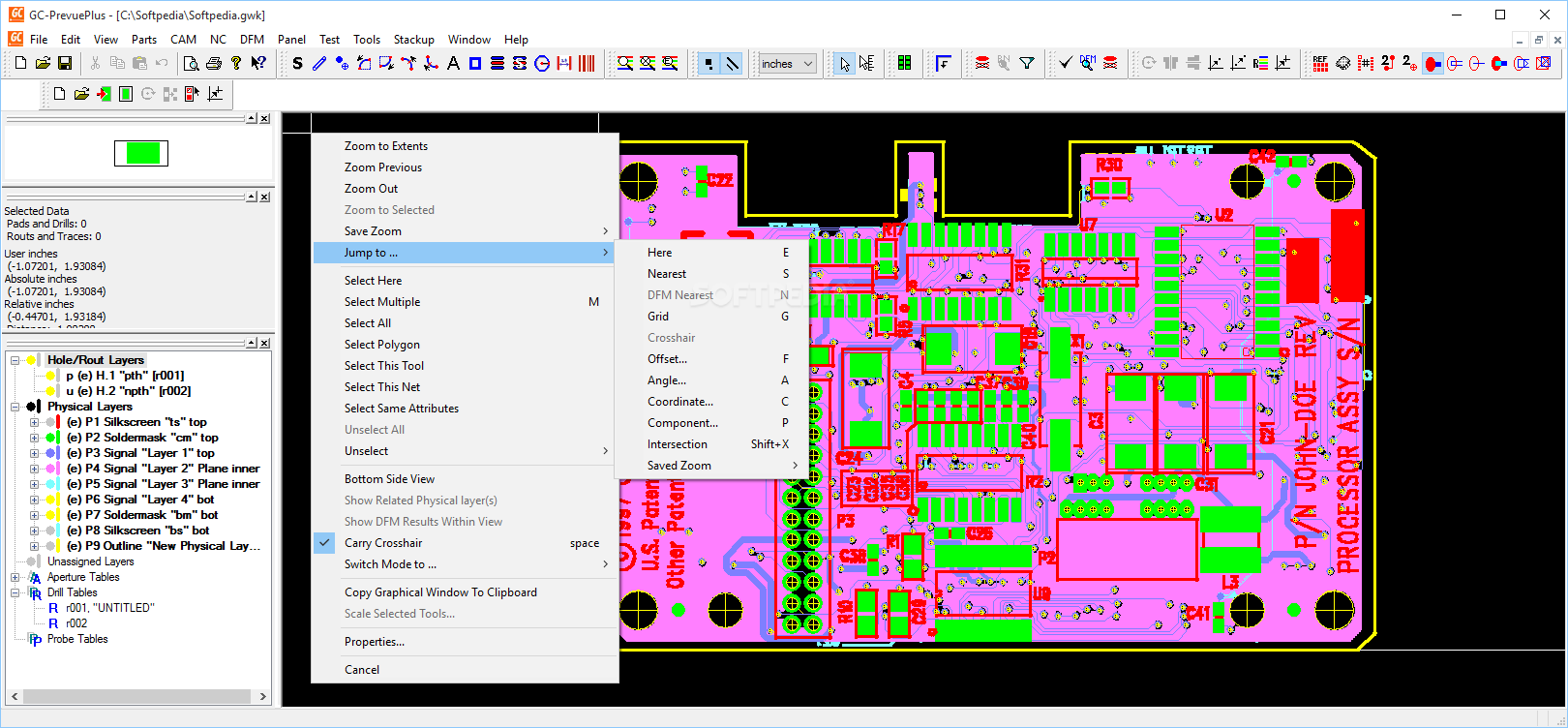Screen dimensions: 1568x728
Task: Click Jump to Nearest submenu item
Action: pyautogui.click(x=711, y=274)
